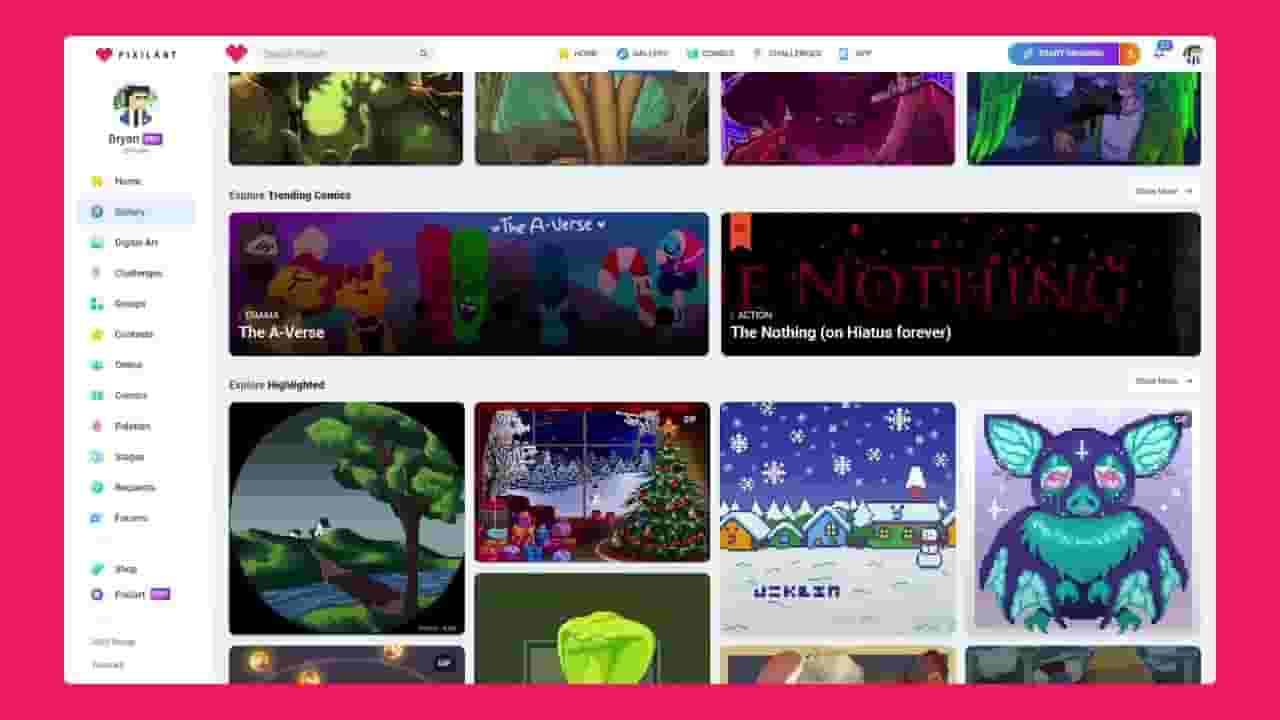The width and height of the screenshot is (1280, 720).
Task: Open the CHALLENGES tab in top navigation
Action: pos(787,54)
